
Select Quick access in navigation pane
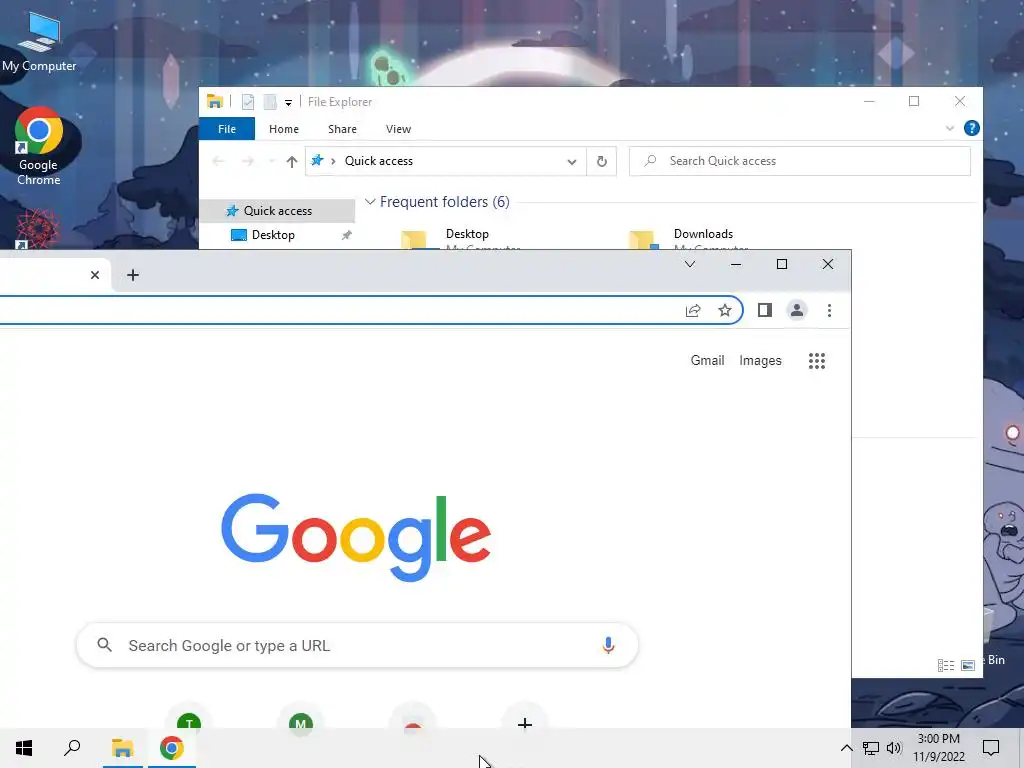(x=278, y=210)
